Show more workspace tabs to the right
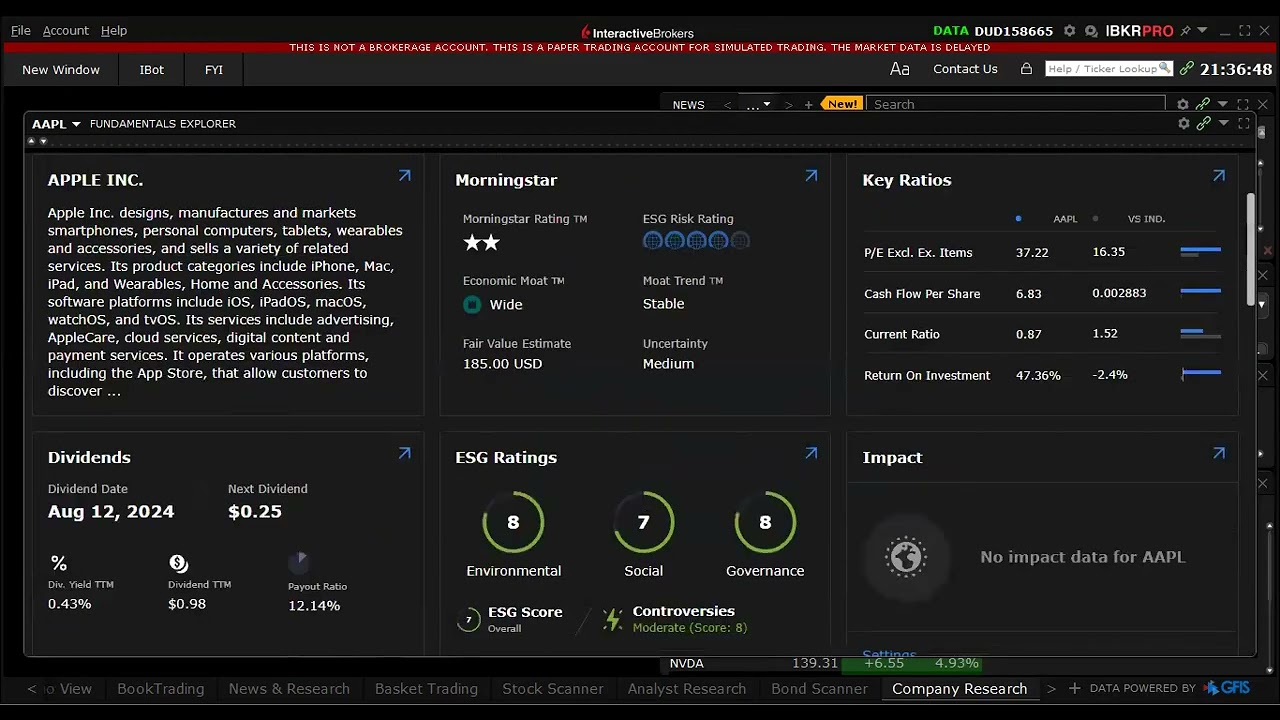This screenshot has width=1280, height=720. 1051,688
